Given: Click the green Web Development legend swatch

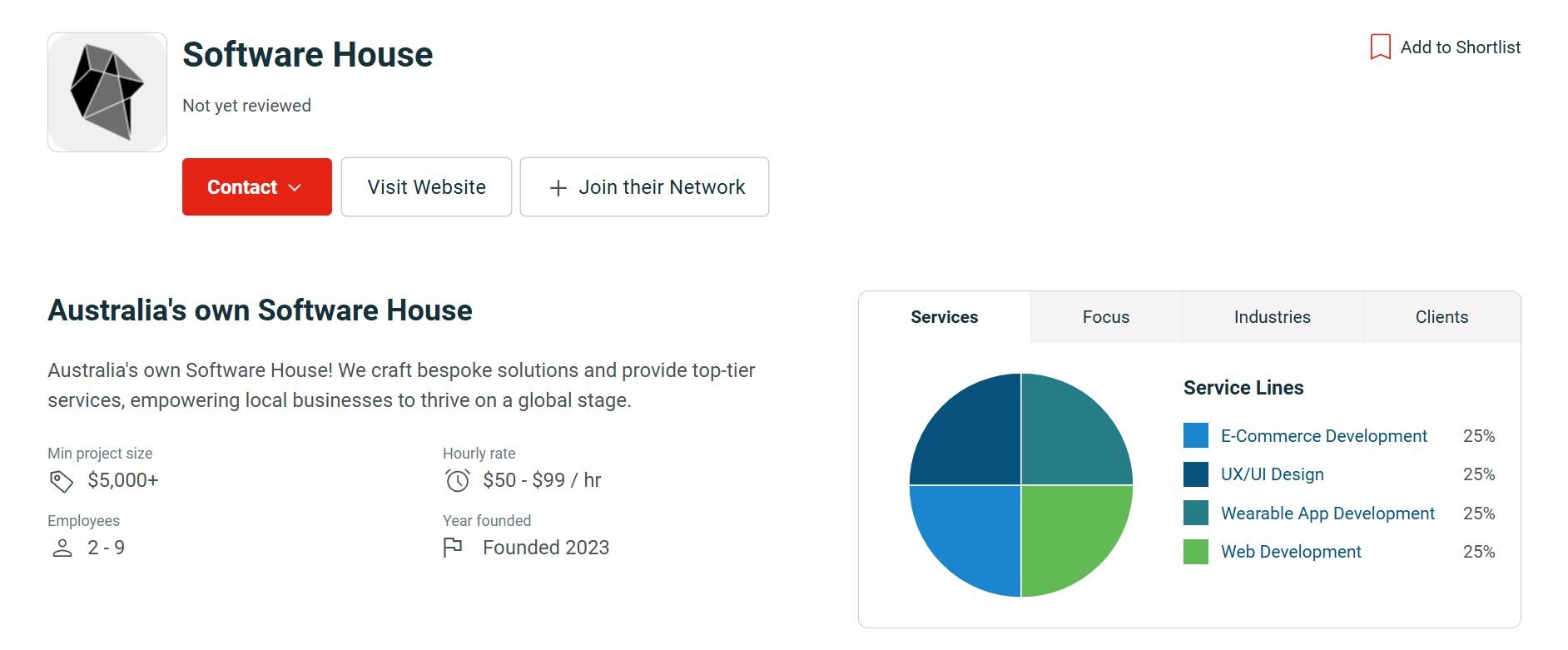Looking at the screenshot, I should pos(1195,552).
